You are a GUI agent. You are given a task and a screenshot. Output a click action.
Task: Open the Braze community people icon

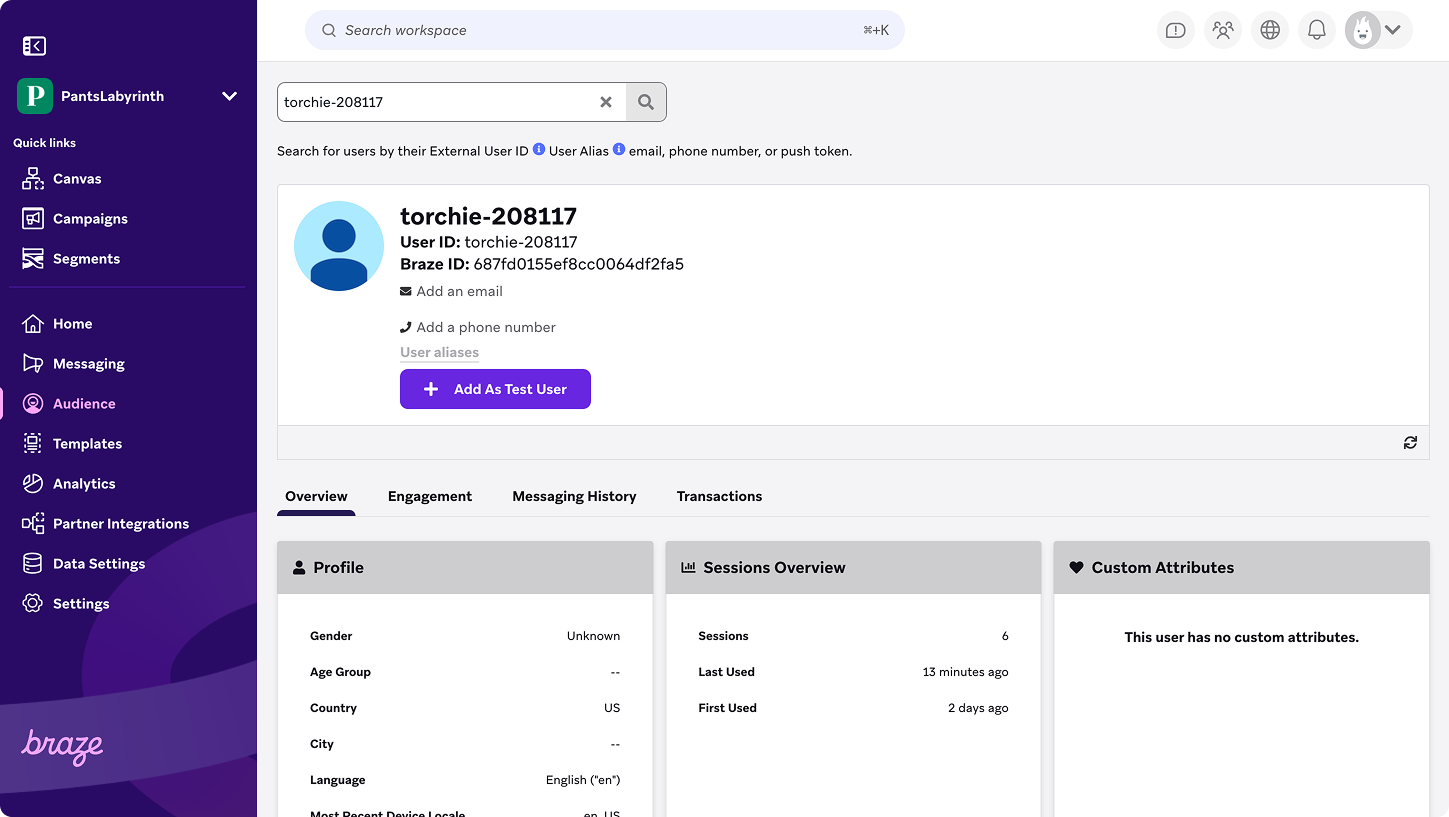pos(1222,30)
